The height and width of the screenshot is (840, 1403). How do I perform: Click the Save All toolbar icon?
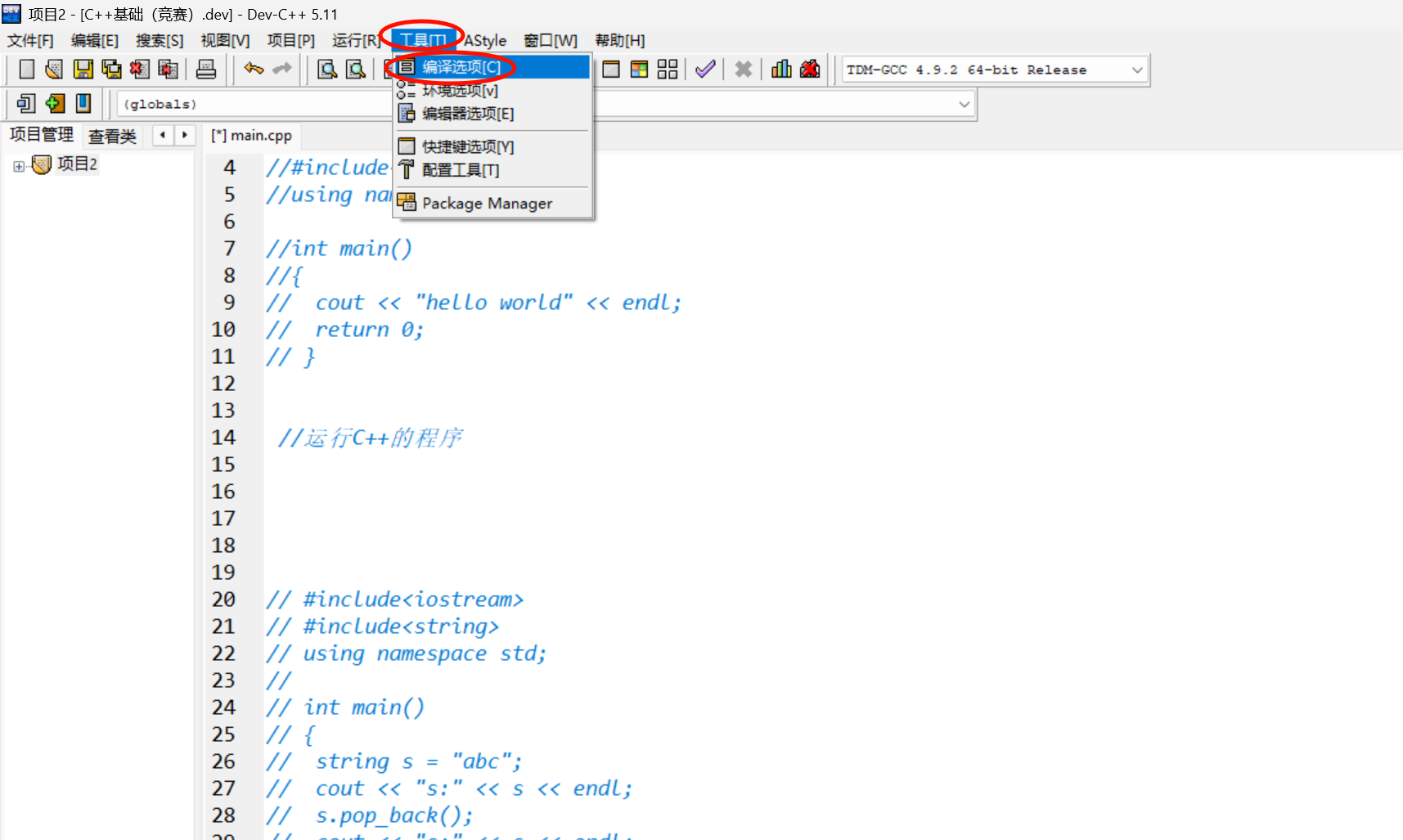pos(111,70)
